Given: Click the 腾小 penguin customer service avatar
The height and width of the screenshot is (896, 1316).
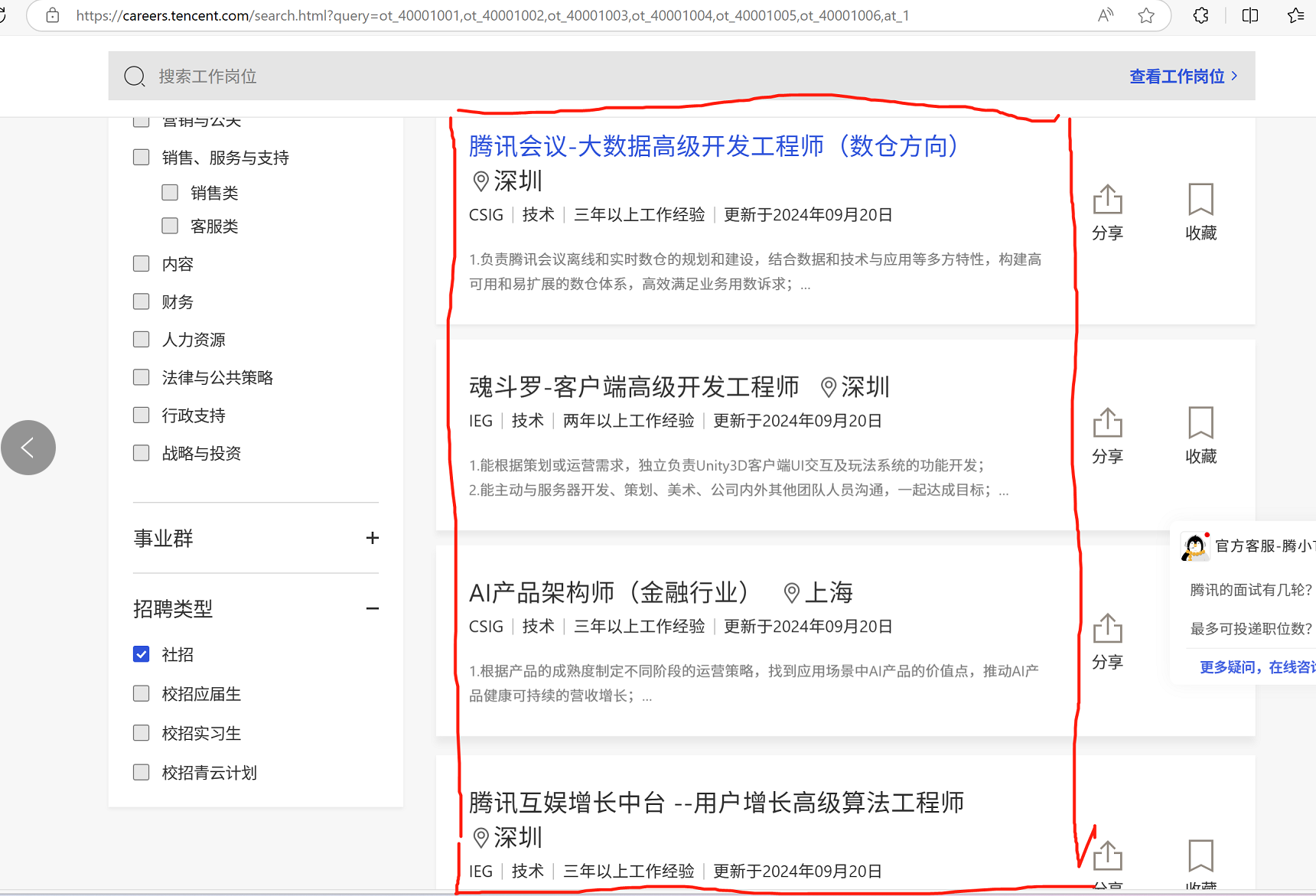Looking at the screenshot, I should pos(1195,546).
